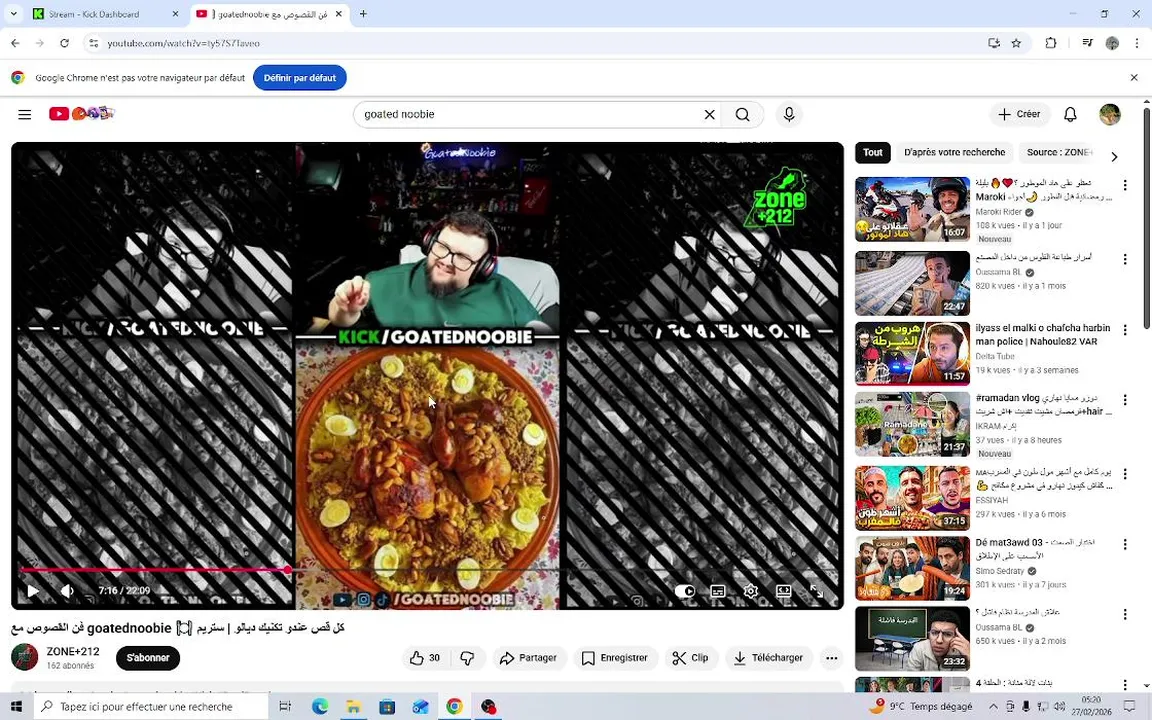The width and height of the screenshot is (1152, 720).
Task: Like the video
Action: [425, 658]
